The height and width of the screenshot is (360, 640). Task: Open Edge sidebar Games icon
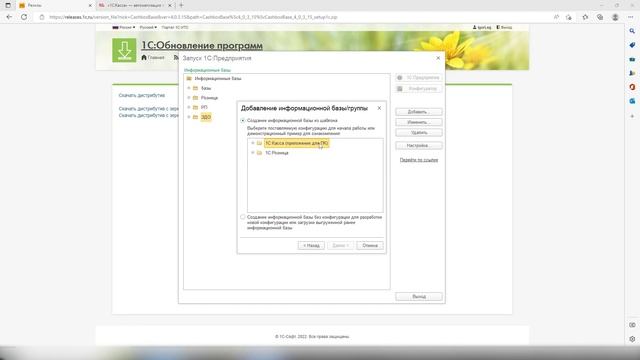coord(632,73)
